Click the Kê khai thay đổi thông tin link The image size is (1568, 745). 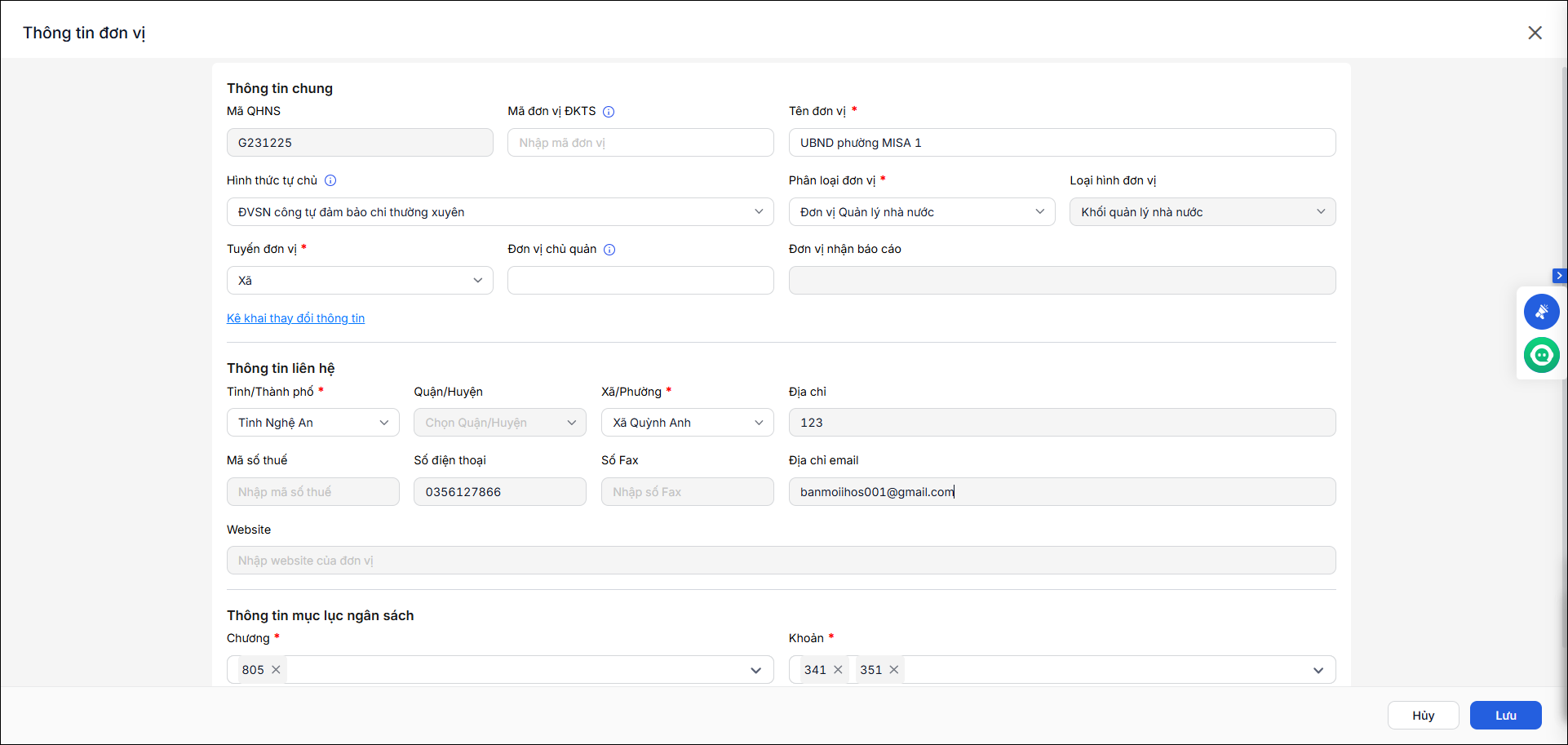pyautogui.click(x=295, y=318)
